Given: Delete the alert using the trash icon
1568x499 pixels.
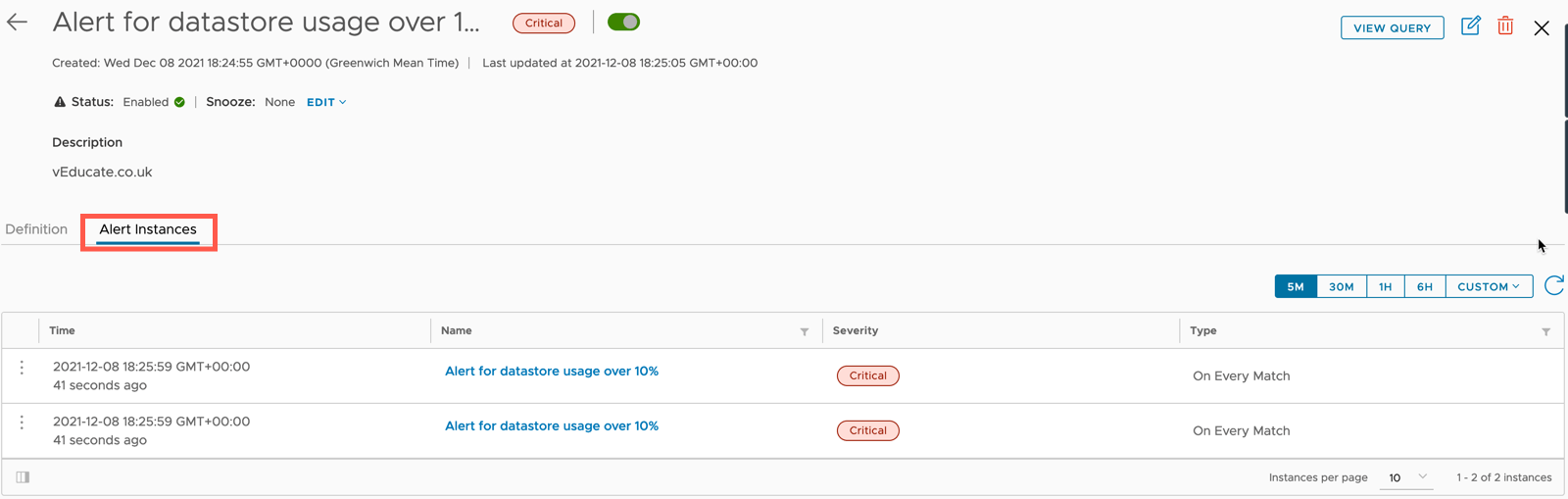Looking at the screenshot, I should pyautogui.click(x=1505, y=26).
